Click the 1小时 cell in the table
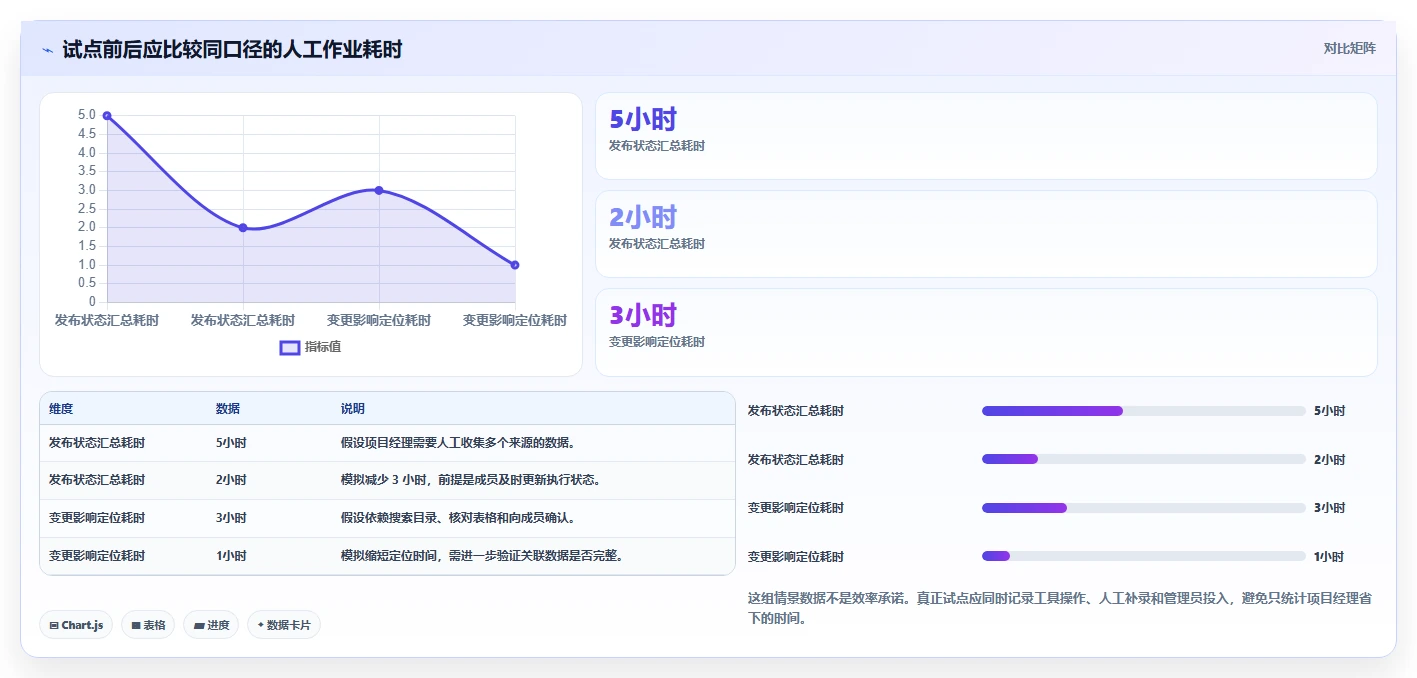Screen dimensions: 1417x678 point(231,556)
